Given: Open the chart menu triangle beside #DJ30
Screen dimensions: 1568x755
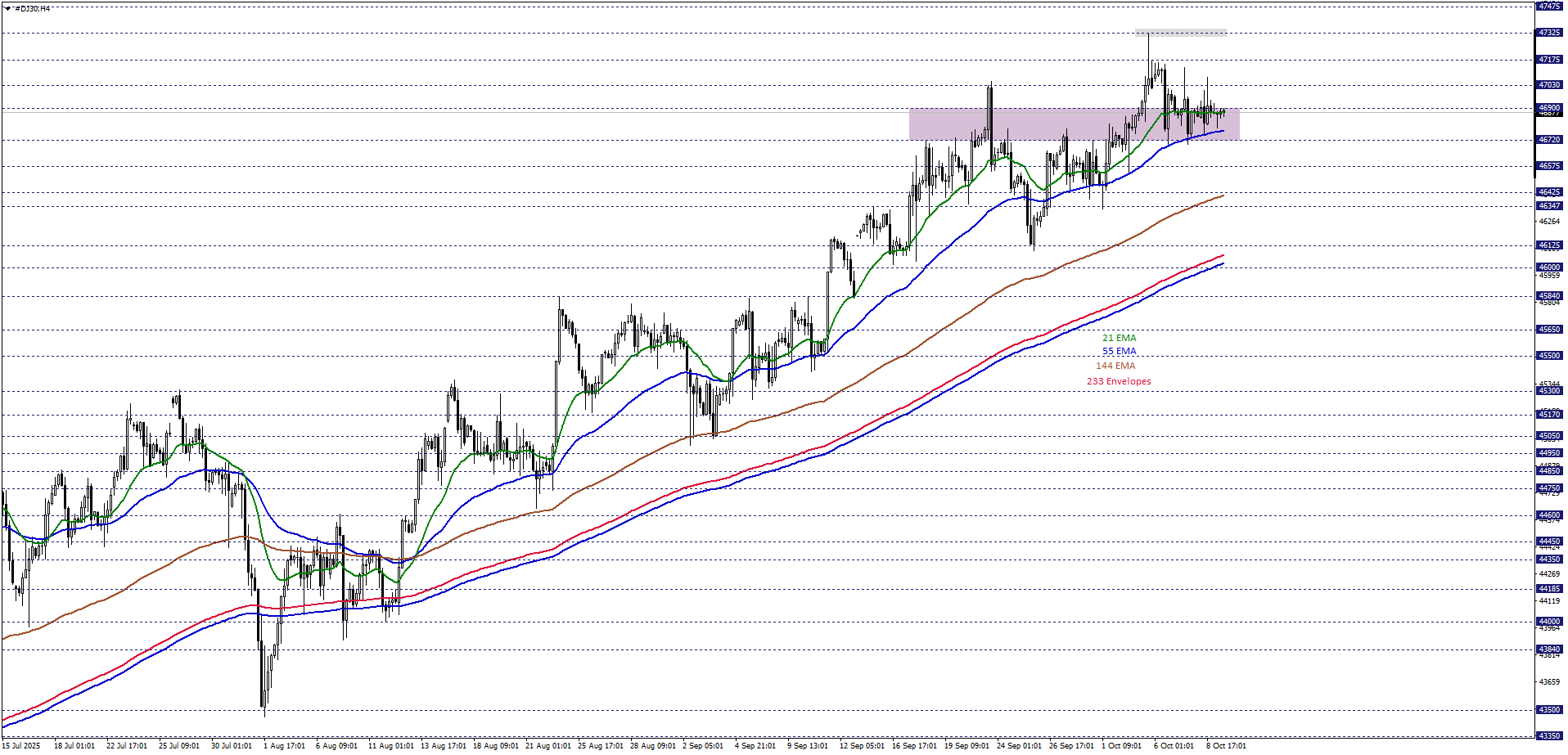Looking at the screenshot, I should [7, 8].
